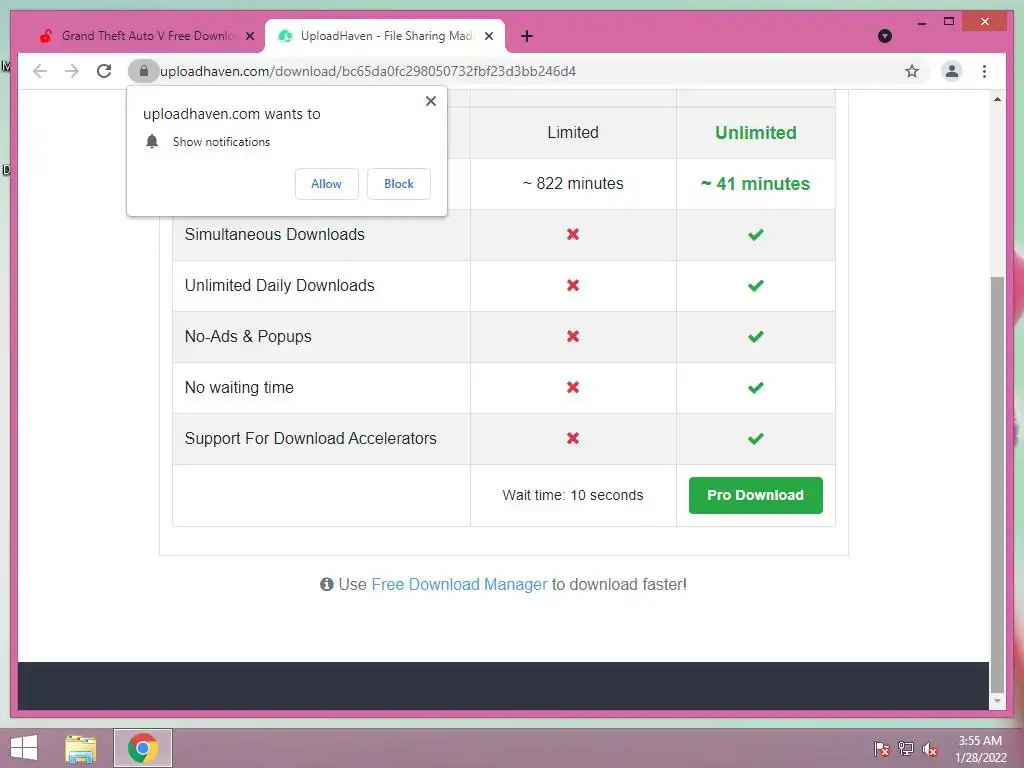The height and width of the screenshot is (768, 1024).
Task: Click the muted volume tray icon
Action: (x=930, y=748)
